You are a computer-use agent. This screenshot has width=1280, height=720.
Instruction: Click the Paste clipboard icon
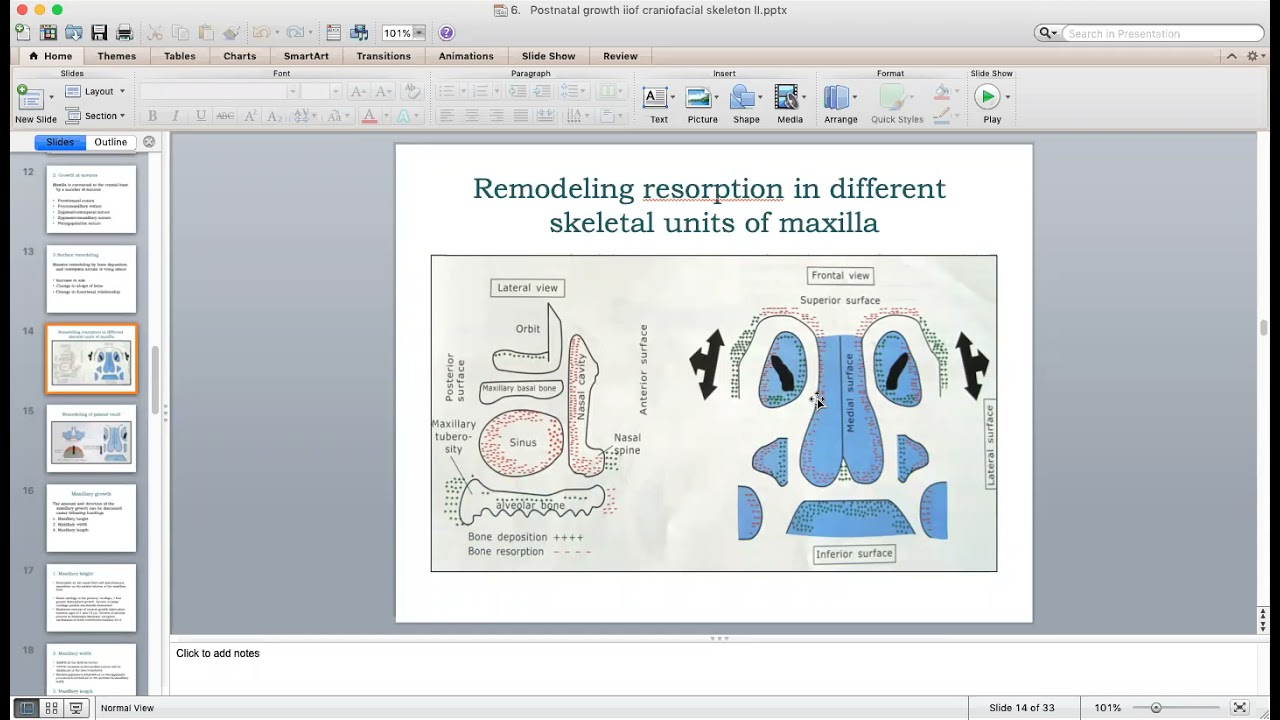[205, 33]
